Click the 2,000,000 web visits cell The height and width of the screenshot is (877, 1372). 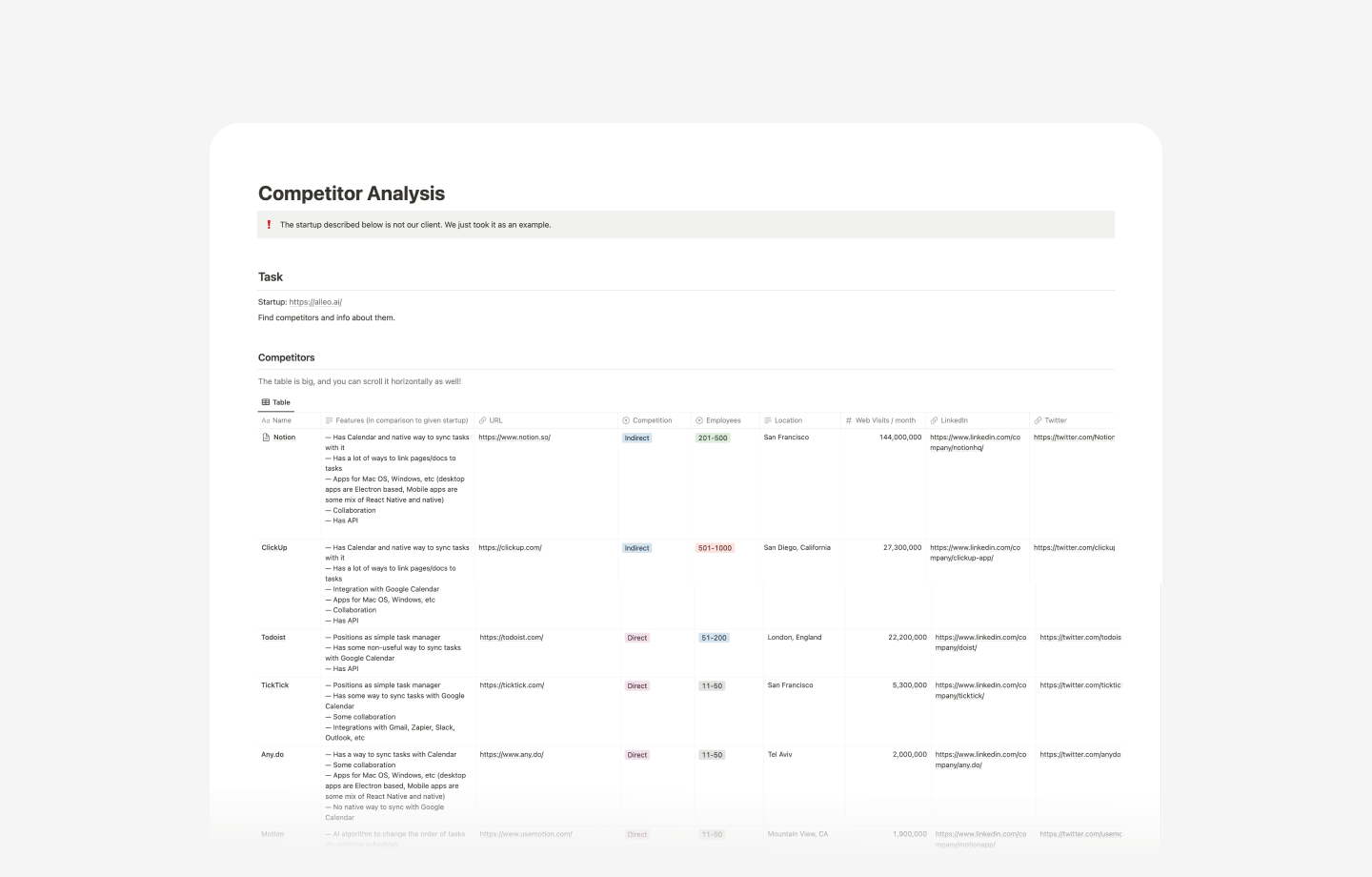click(x=909, y=755)
